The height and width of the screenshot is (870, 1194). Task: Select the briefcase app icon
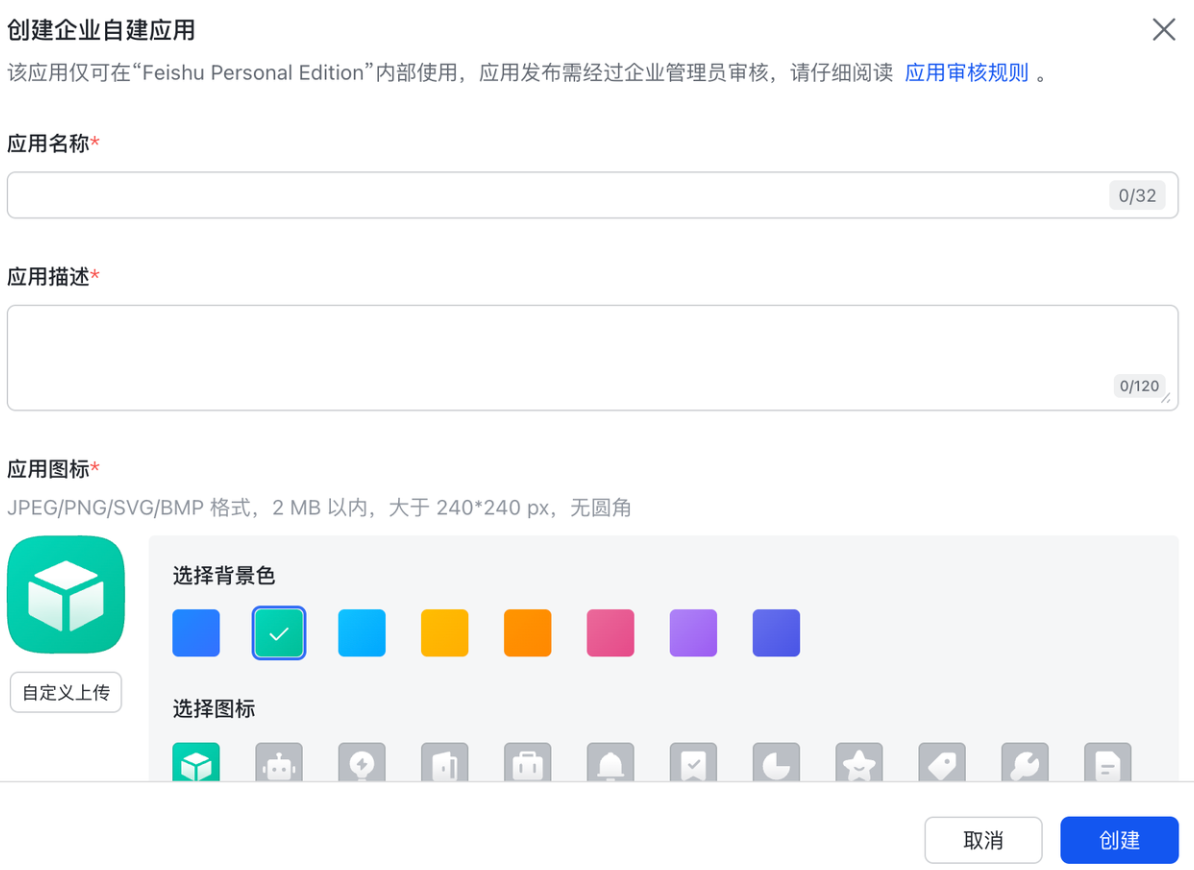(528, 762)
